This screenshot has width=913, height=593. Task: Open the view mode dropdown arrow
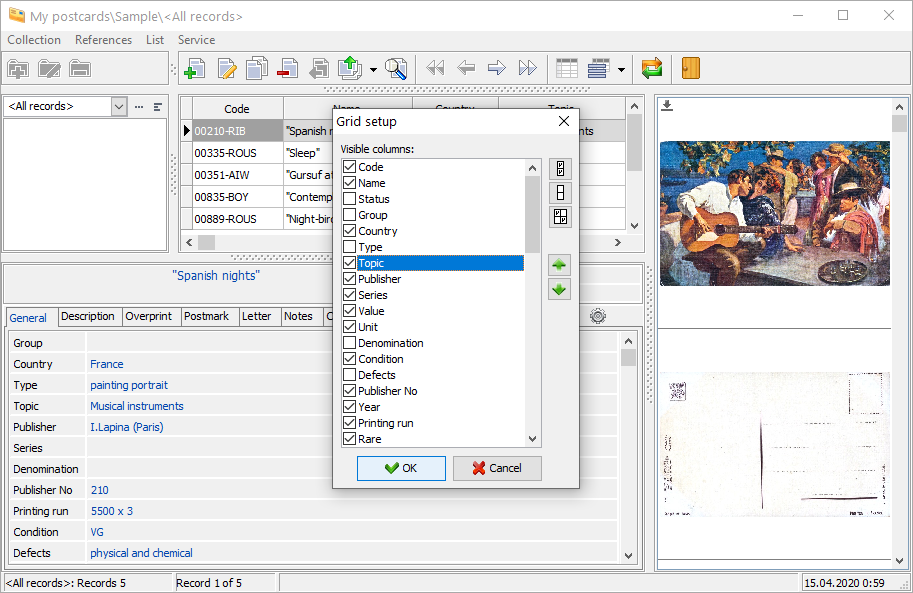pos(621,69)
